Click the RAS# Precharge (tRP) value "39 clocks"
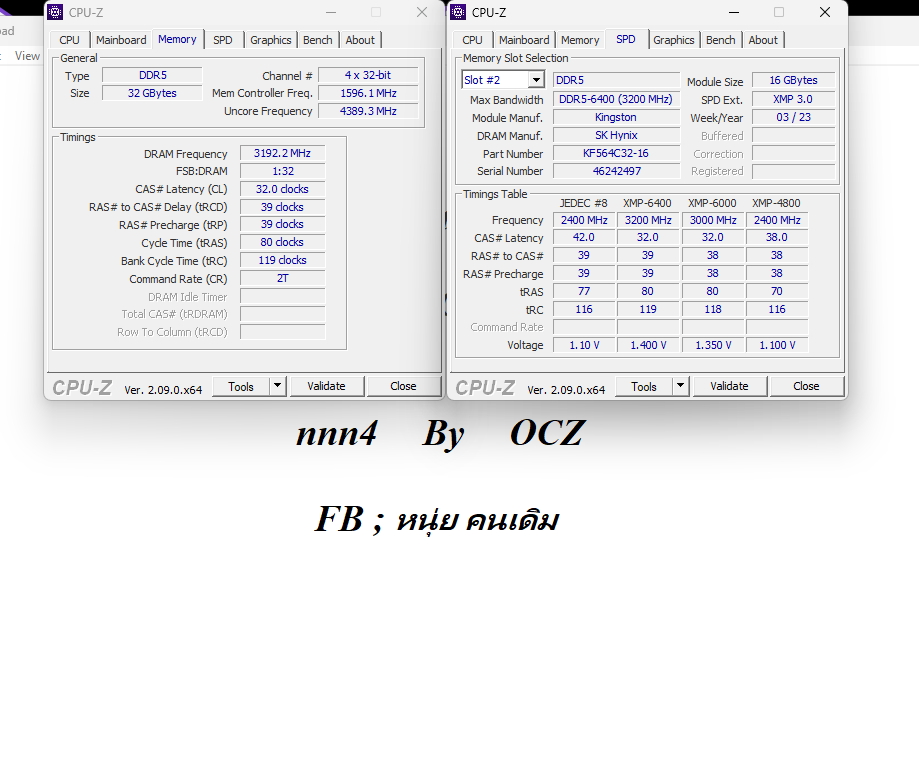 282,224
